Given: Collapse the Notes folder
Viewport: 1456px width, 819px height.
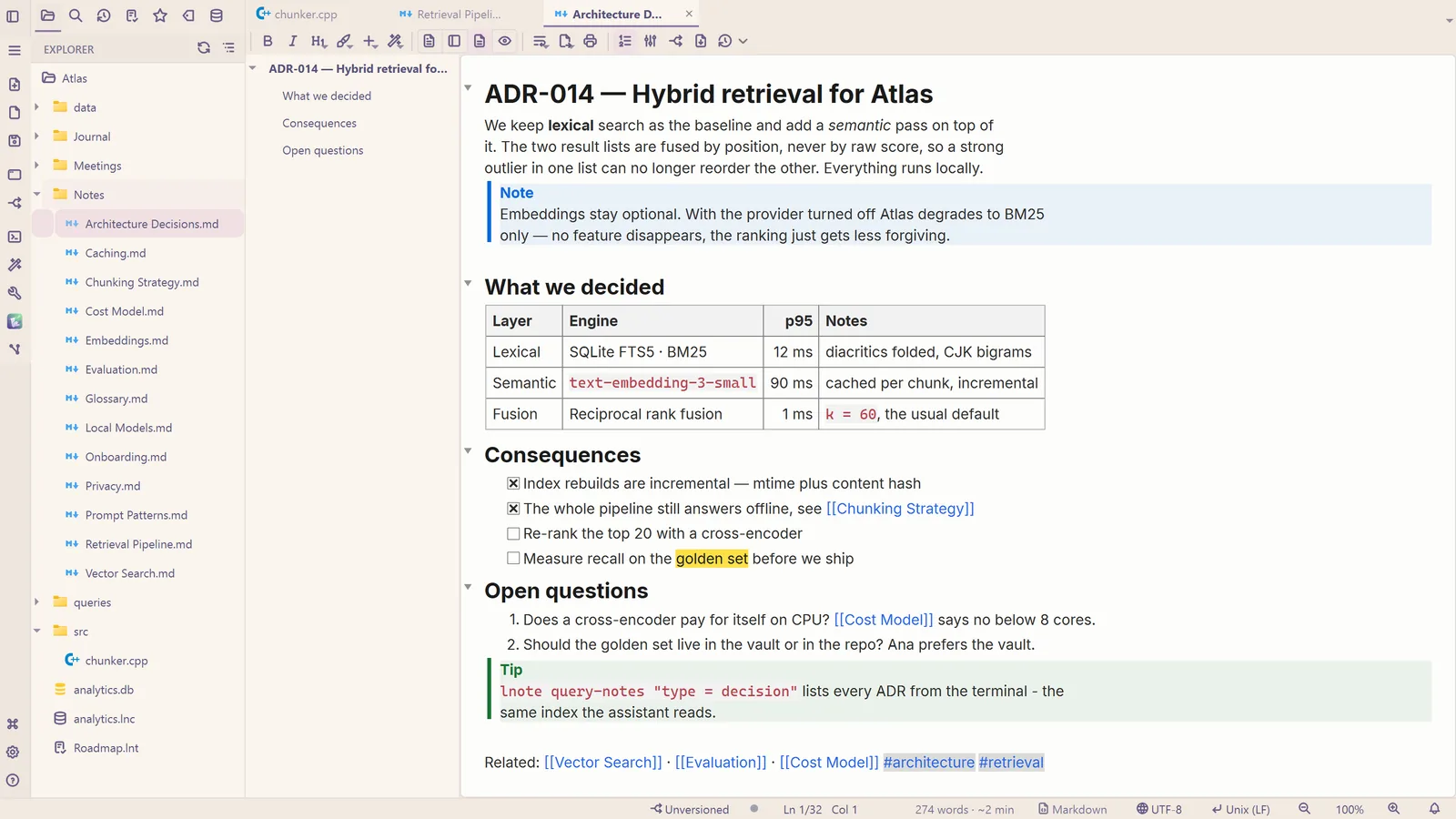Looking at the screenshot, I should point(36,195).
